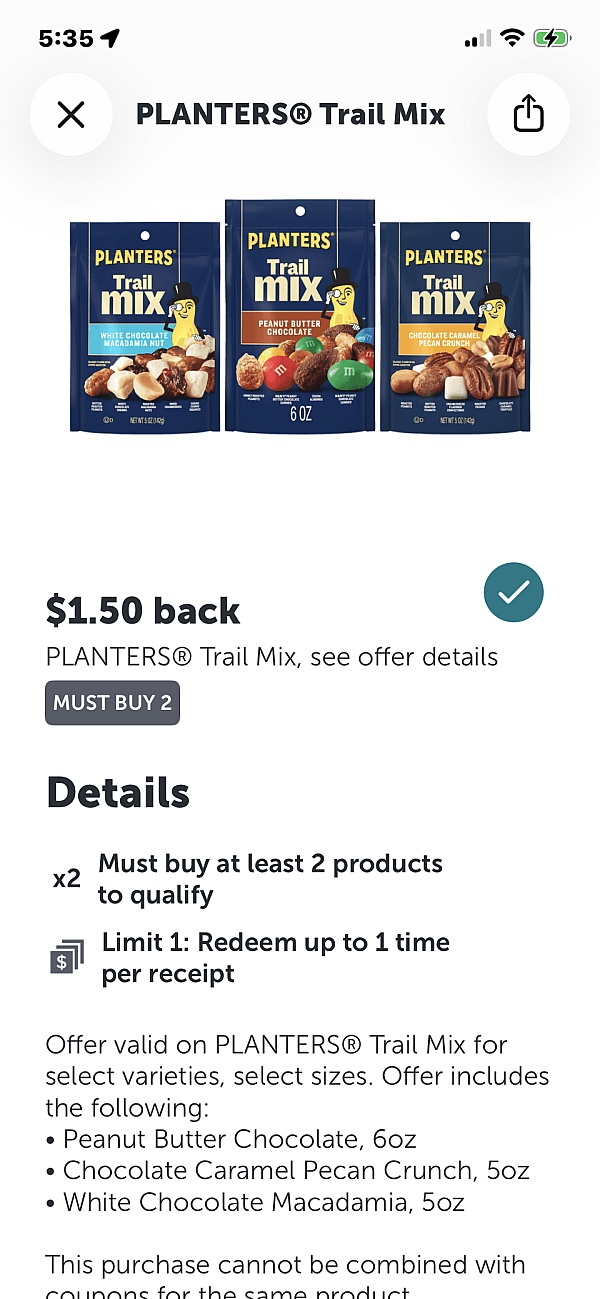
Task: Select the White Chocolate Macadamia Nut bag
Action: tap(145, 327)
